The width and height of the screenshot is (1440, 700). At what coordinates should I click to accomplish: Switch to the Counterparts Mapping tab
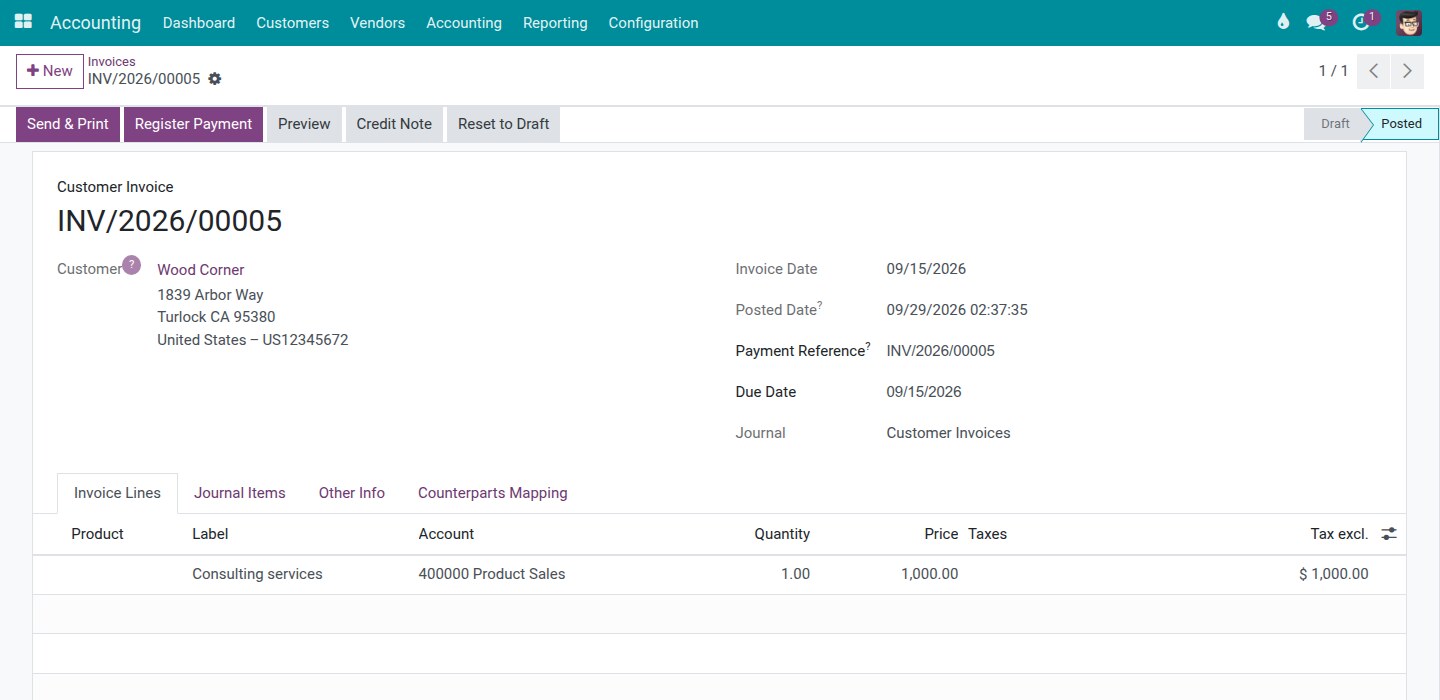(x=493, y=493)
